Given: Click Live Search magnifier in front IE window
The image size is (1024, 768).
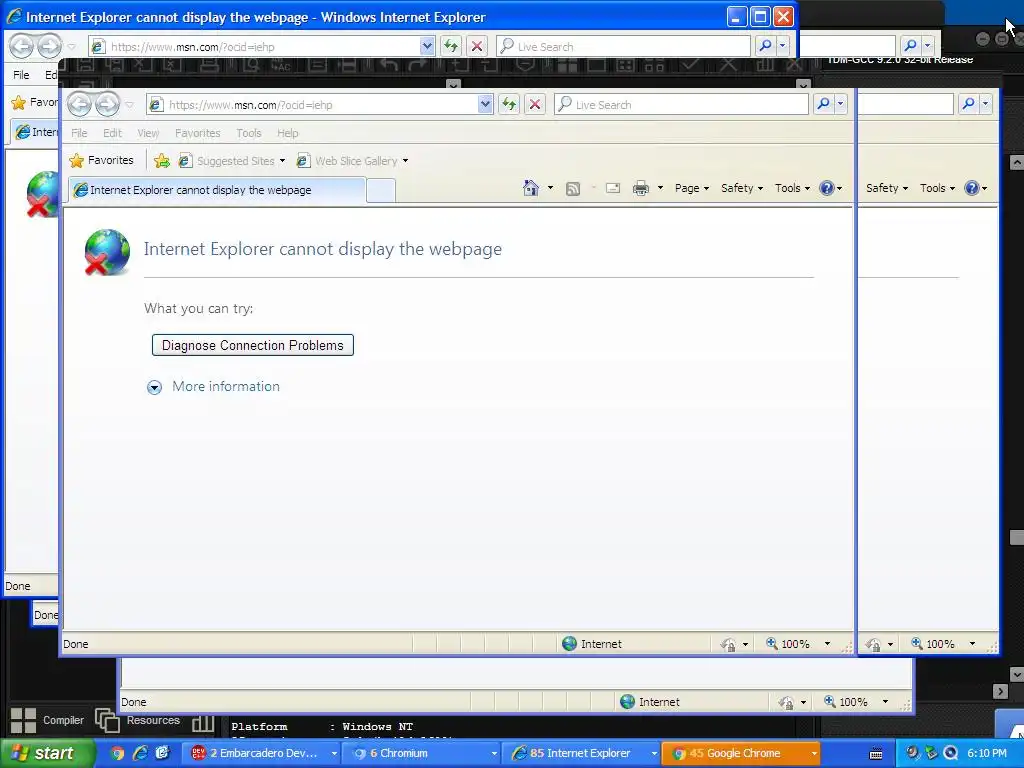Looking at the screenshot, I should click(x=824, y=104).
